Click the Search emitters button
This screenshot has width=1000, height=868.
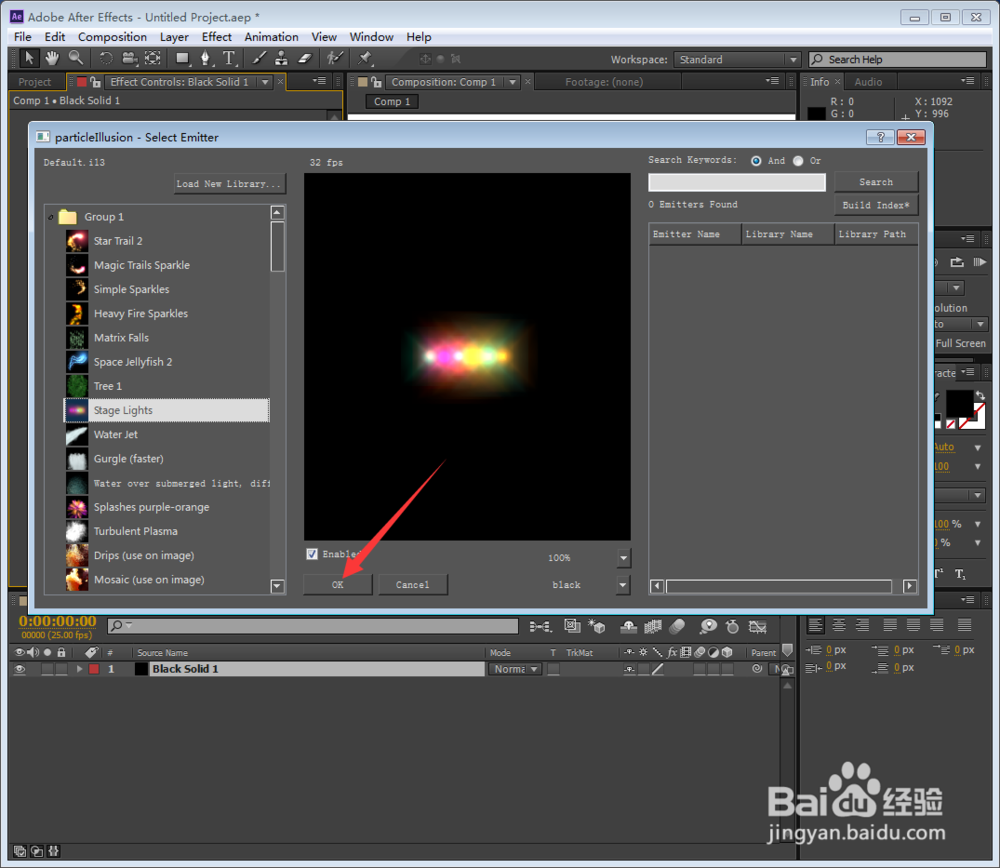tap(876, 182)
